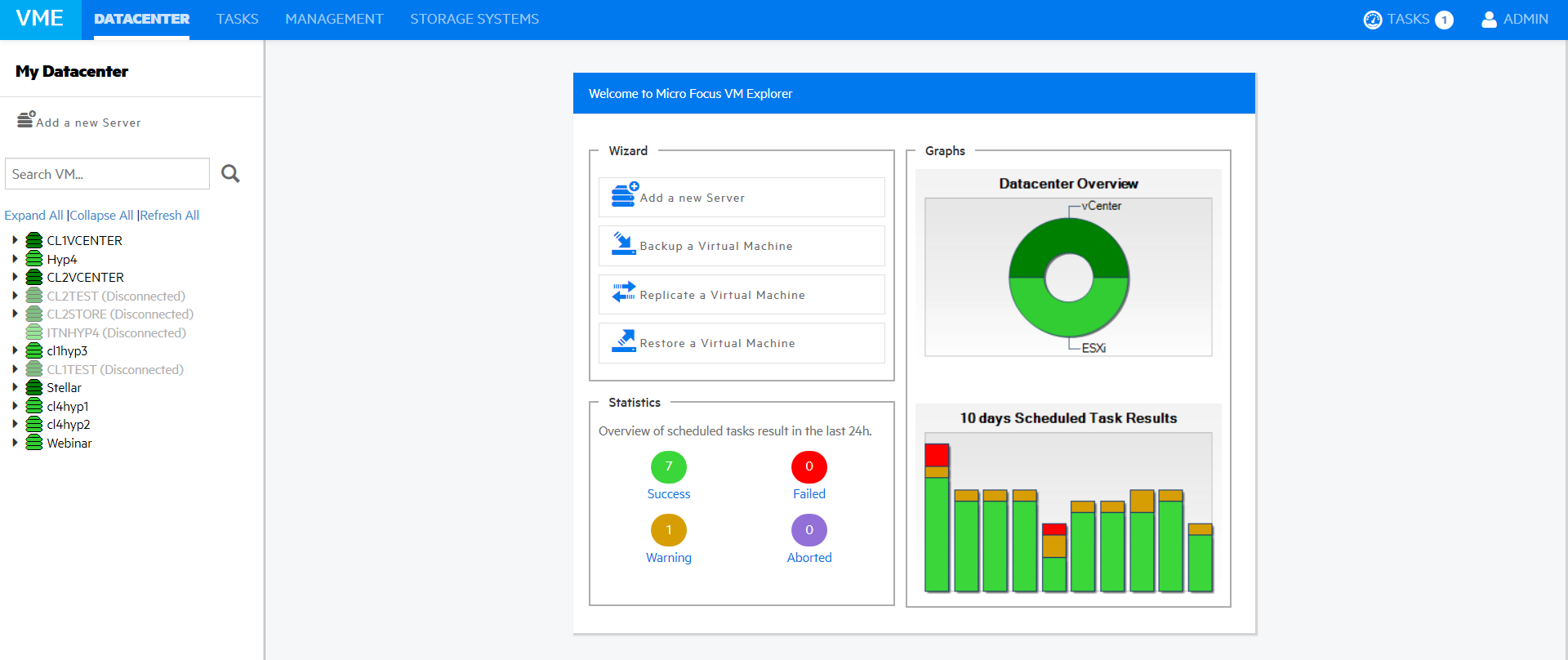Viewport: 1568px width, 660px height.
Task: Switch to the TASKS tab
Action: [237, 19]
